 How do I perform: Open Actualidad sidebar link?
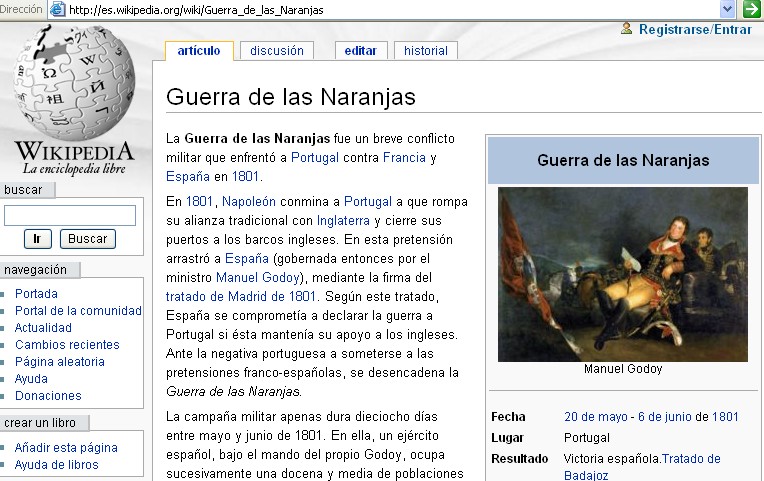coord(43,327)
